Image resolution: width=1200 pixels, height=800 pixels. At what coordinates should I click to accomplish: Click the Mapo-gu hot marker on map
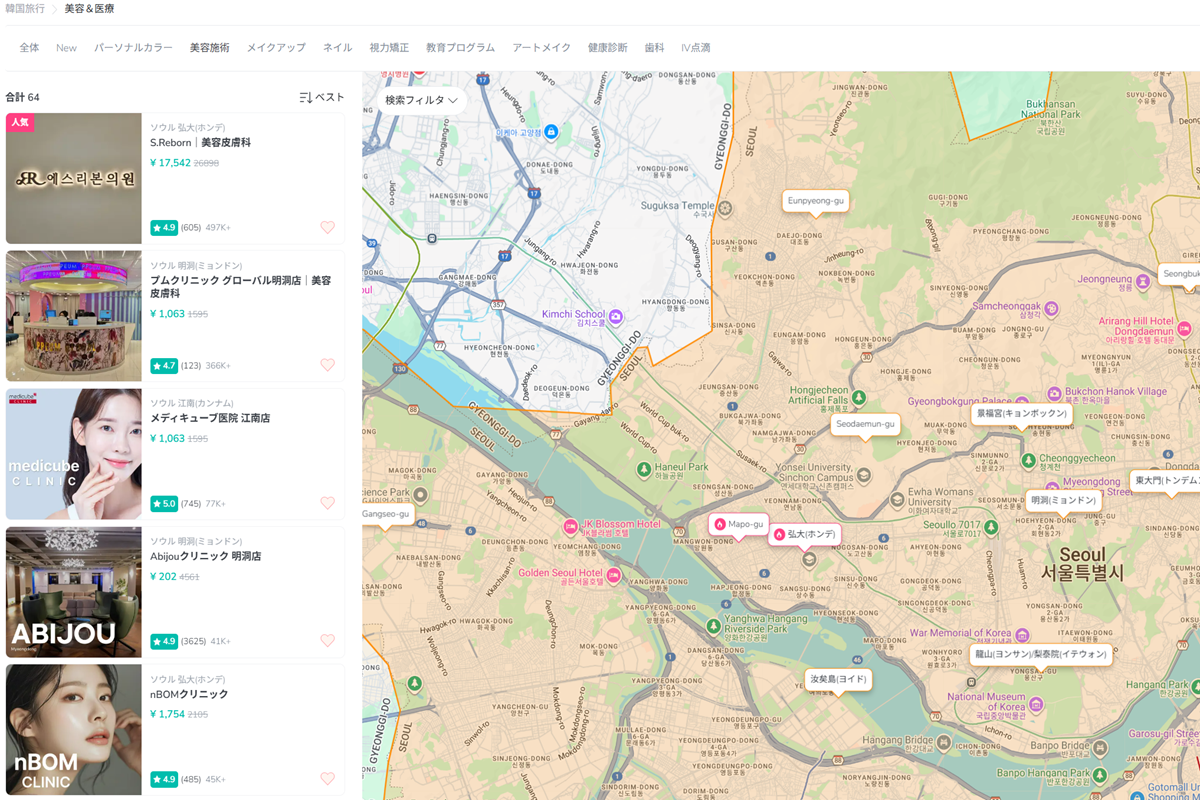[x=739, y=524]
